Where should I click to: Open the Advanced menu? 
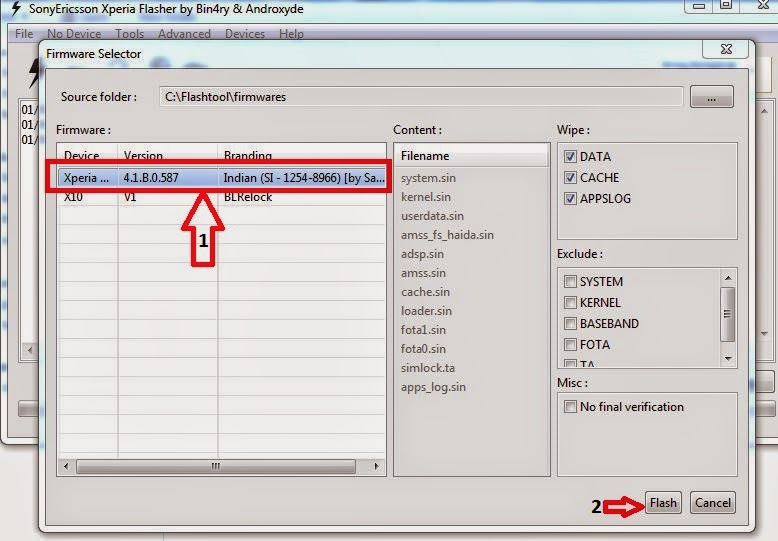point(184,34)
